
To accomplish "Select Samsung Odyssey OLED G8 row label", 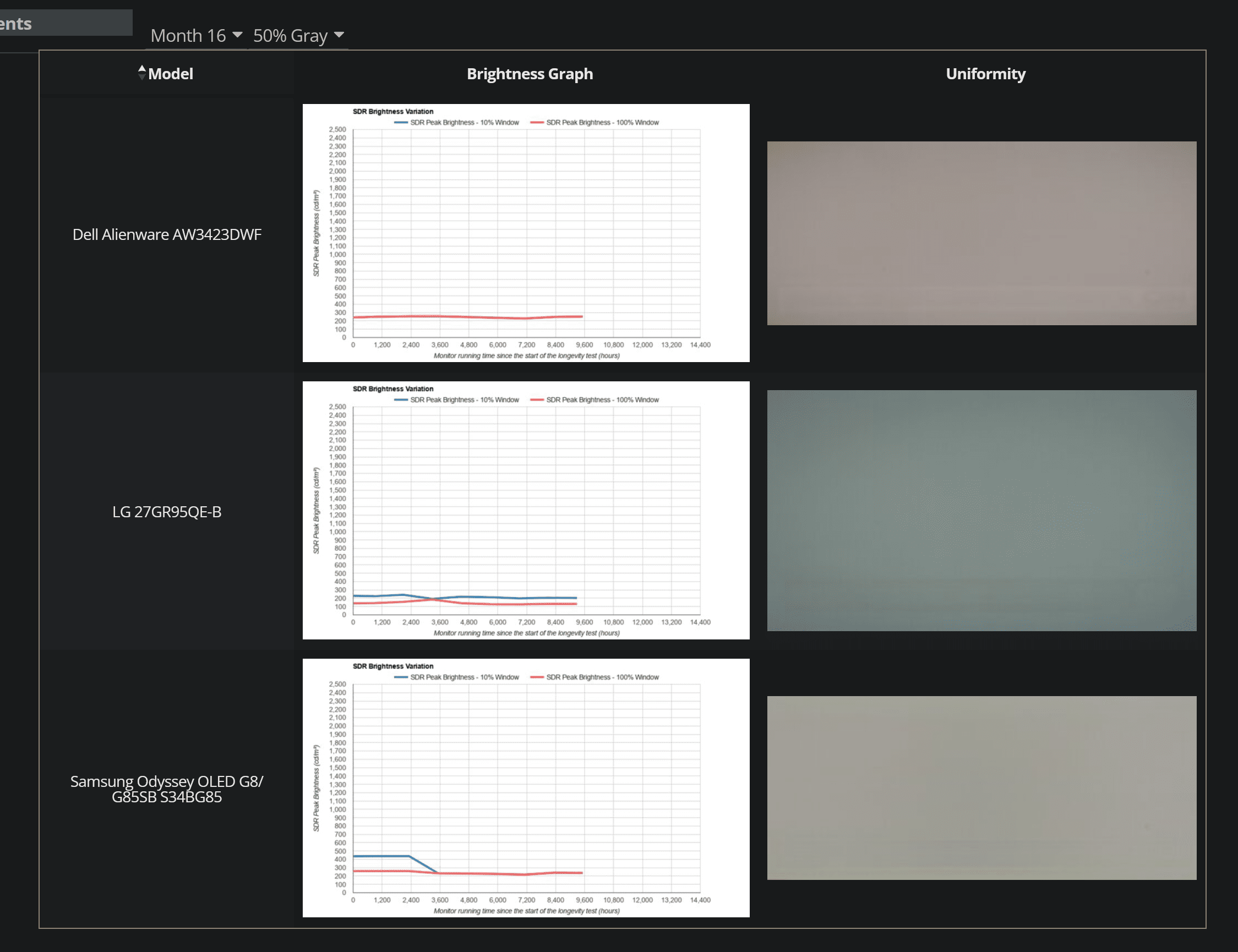I will coord(167,789).
